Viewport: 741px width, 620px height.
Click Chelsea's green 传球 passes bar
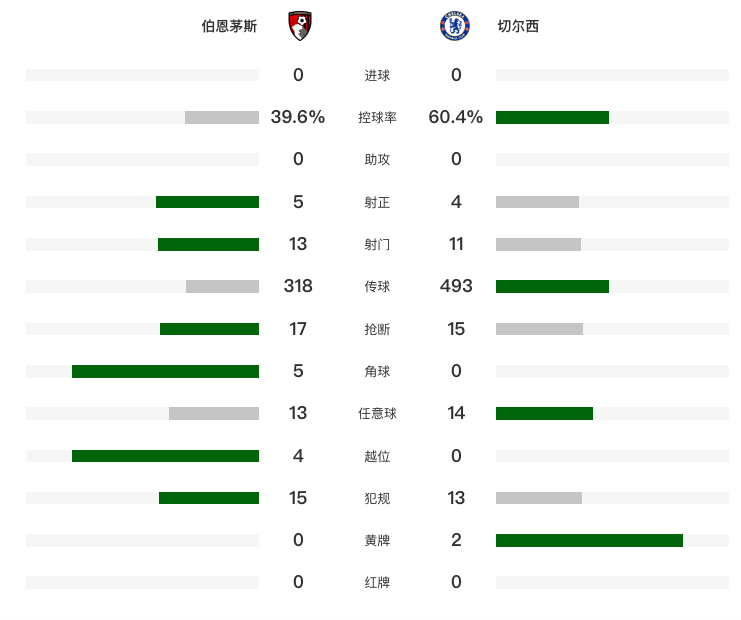point(552,286)
